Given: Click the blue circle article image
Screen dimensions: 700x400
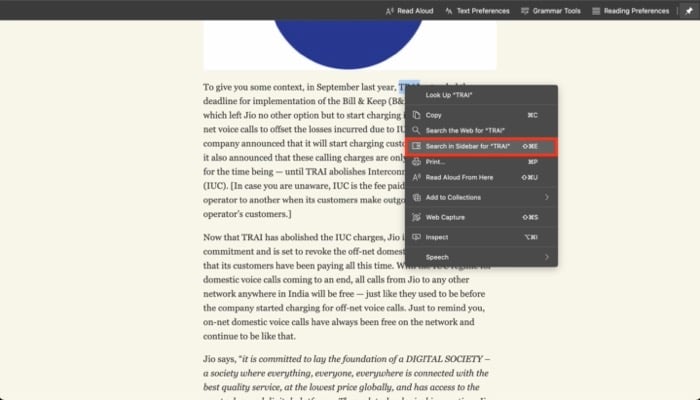Looking at the screenshot, I should pyautogui.click(x=348, y=44).
